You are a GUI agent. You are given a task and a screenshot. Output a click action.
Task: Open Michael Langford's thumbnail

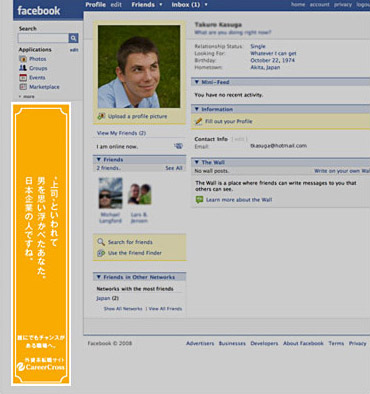click(x=110, y=193)
